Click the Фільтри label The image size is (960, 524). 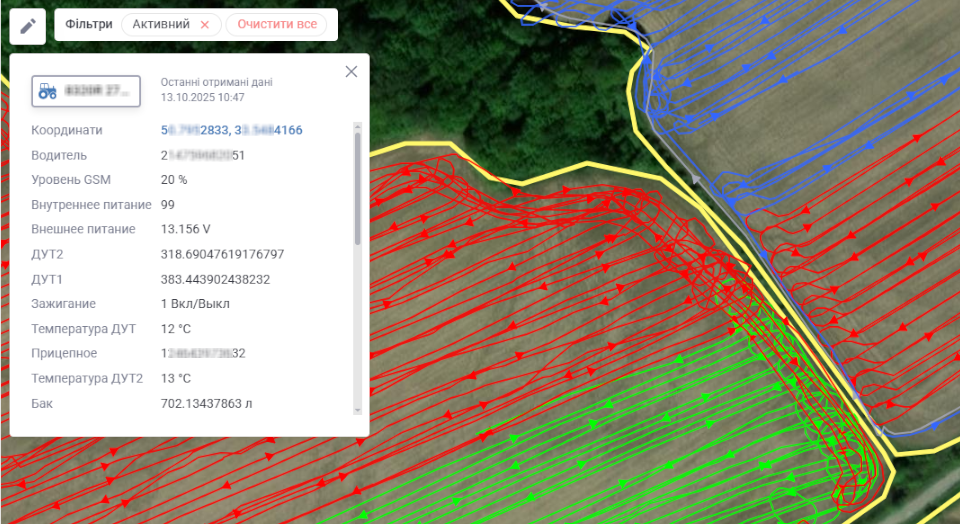point(89,24)
